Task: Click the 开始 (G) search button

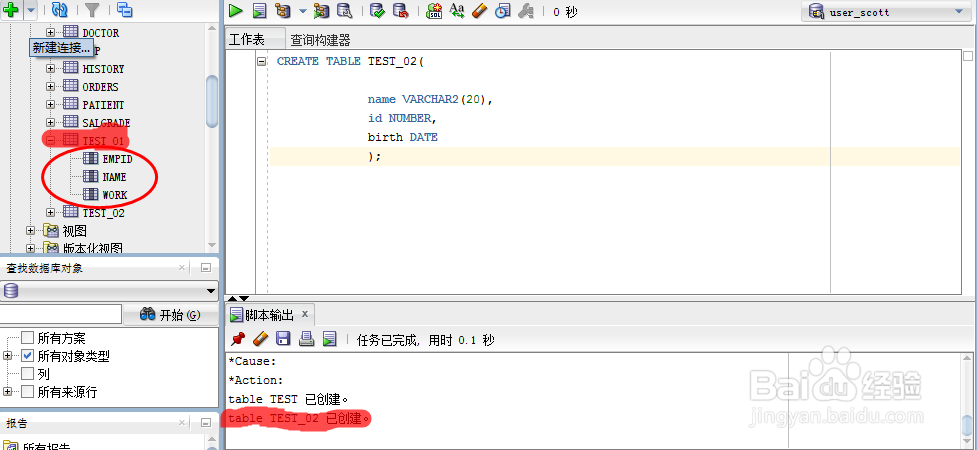Action: pos(170,315)
